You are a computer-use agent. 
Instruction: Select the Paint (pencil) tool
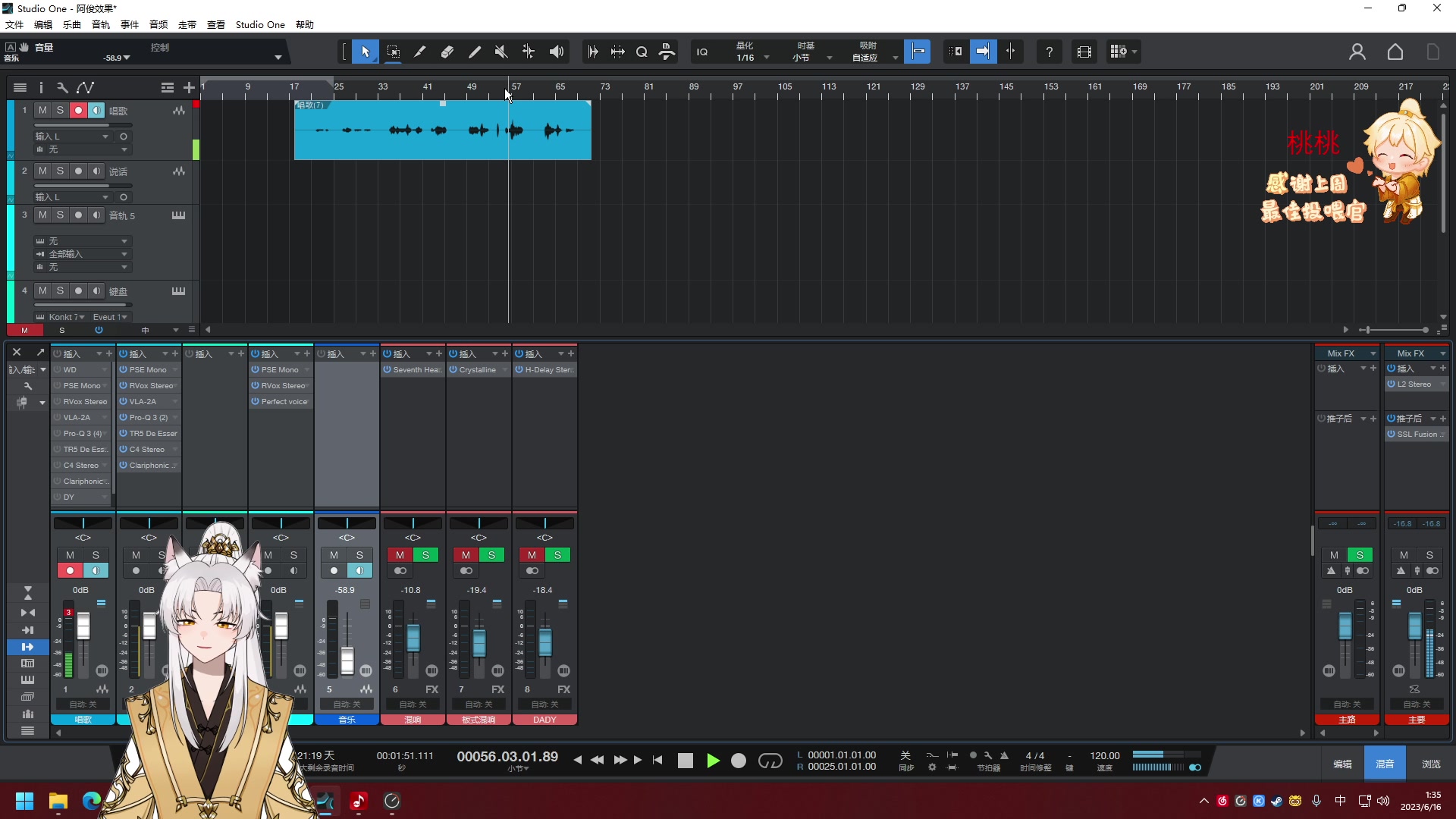coord(475,52)
